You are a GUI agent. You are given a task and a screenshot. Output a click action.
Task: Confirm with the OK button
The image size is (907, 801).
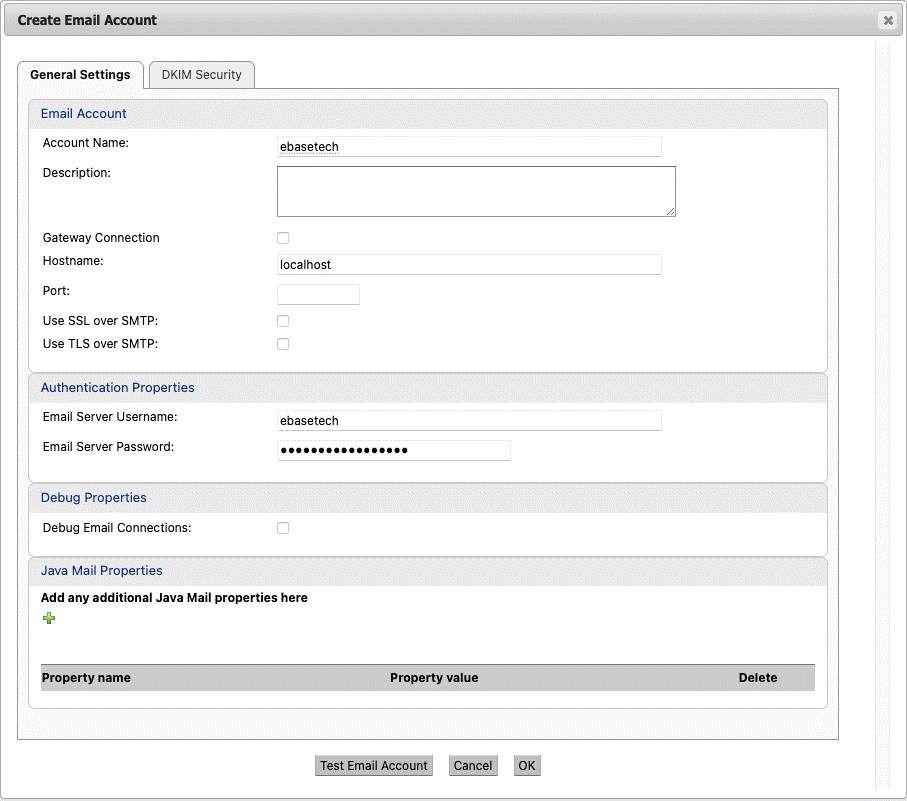click(x=527, y=766)
